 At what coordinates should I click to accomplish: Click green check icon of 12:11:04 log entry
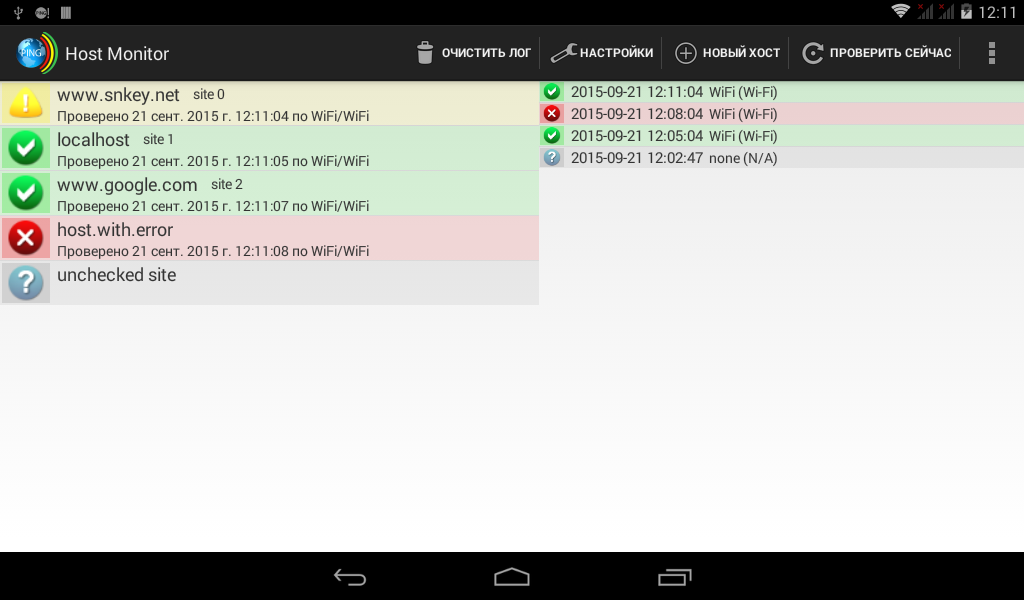552,92
